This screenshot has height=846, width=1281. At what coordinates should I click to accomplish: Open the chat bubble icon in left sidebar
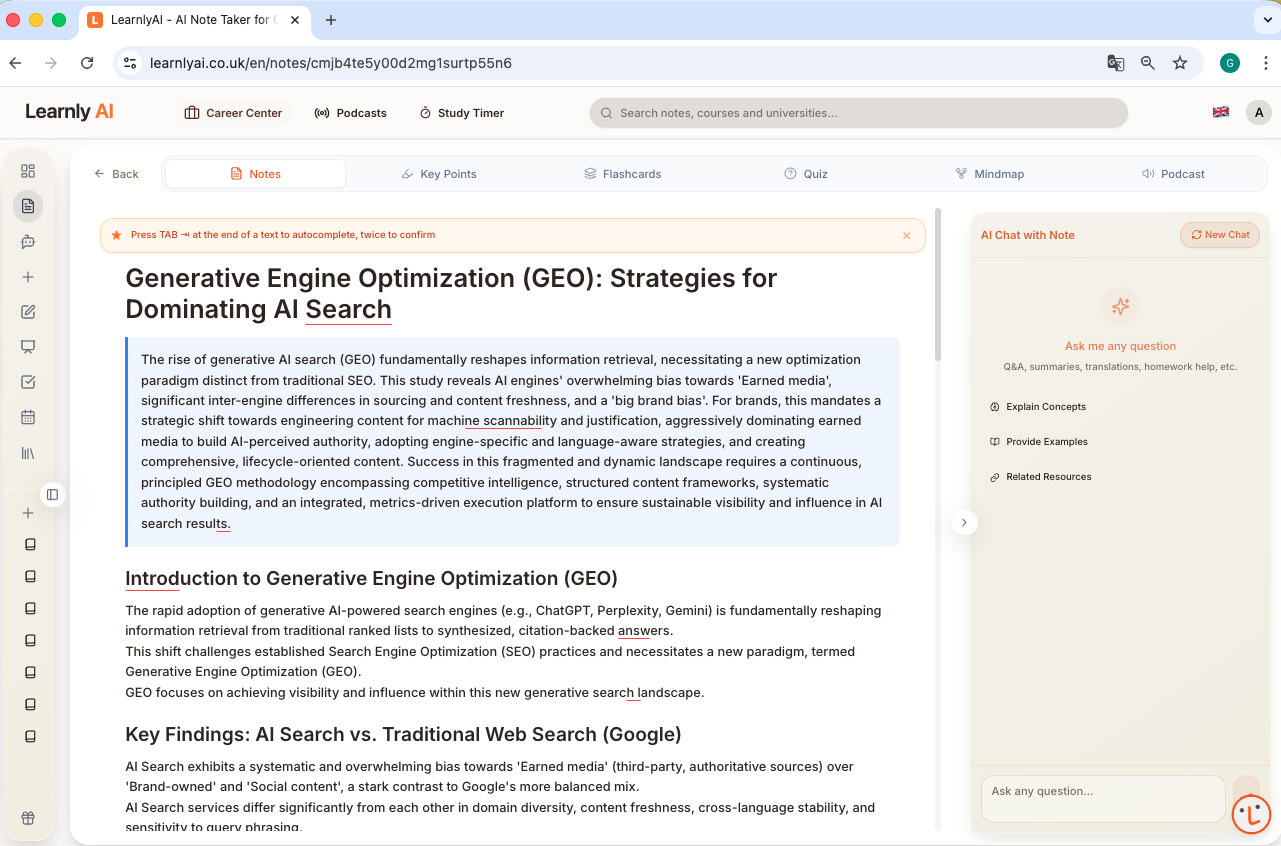28,241
